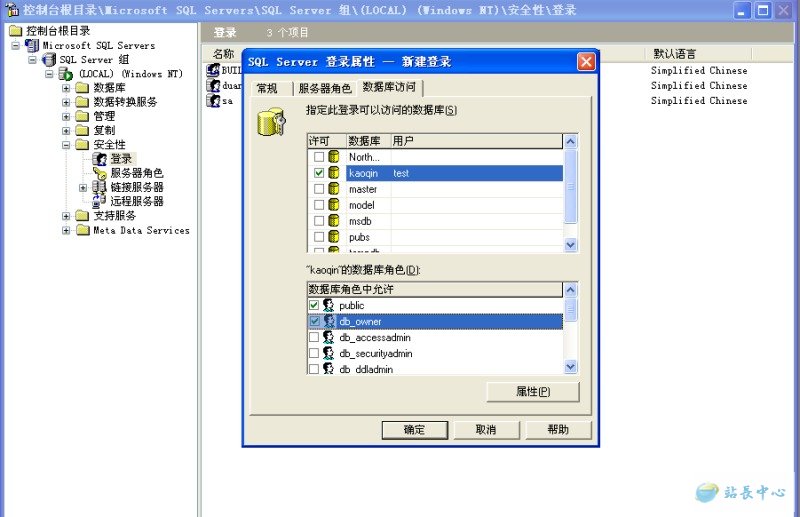This screenshot has width=800, height=517.
Task: Check the msdb database permit checkbox
Action: tap(319, 221)
